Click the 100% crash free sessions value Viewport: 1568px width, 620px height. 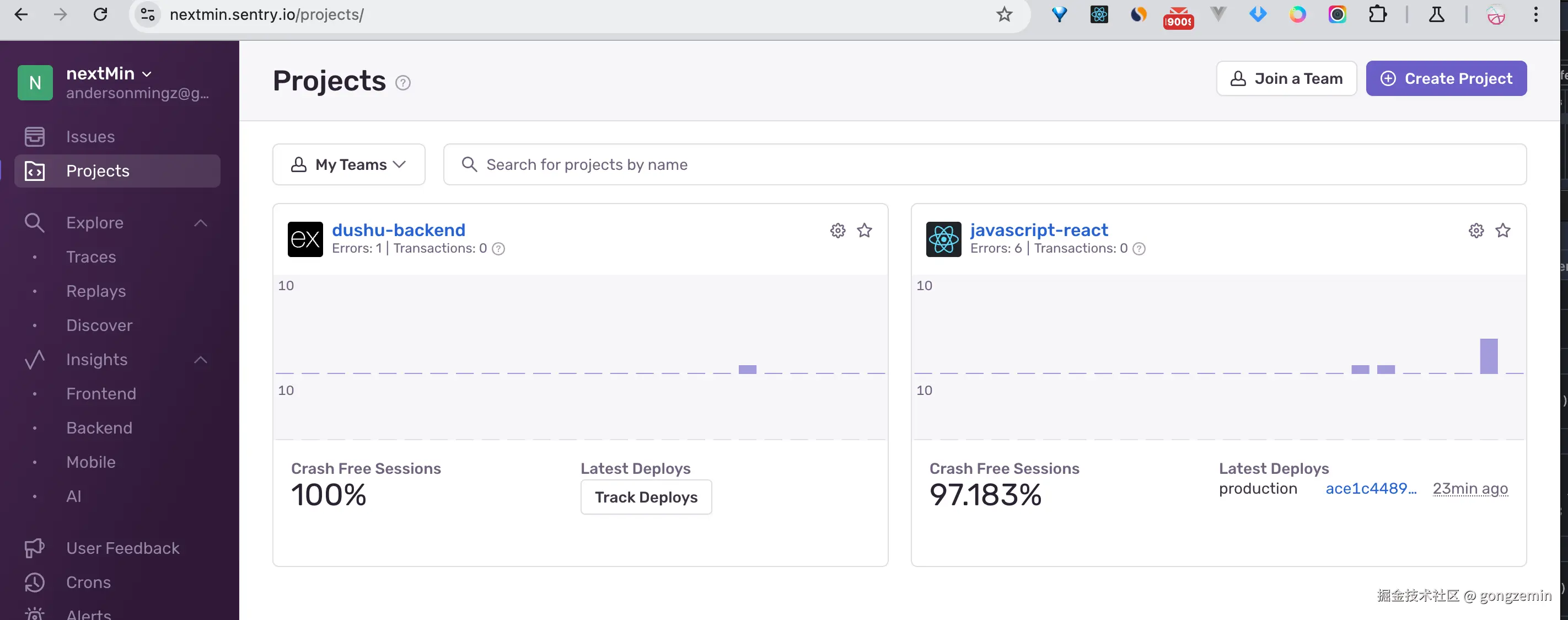[329, 495]
